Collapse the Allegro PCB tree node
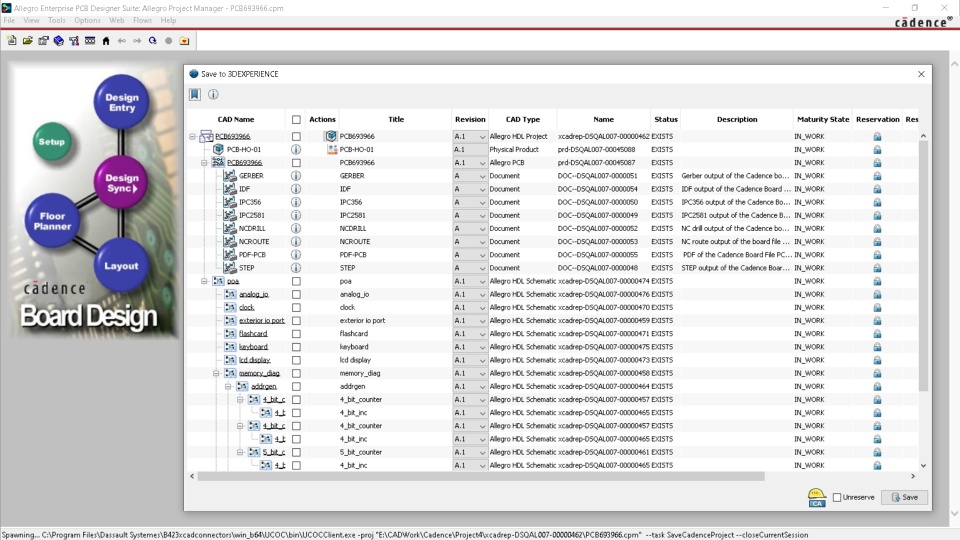 [x=204, y=163]
